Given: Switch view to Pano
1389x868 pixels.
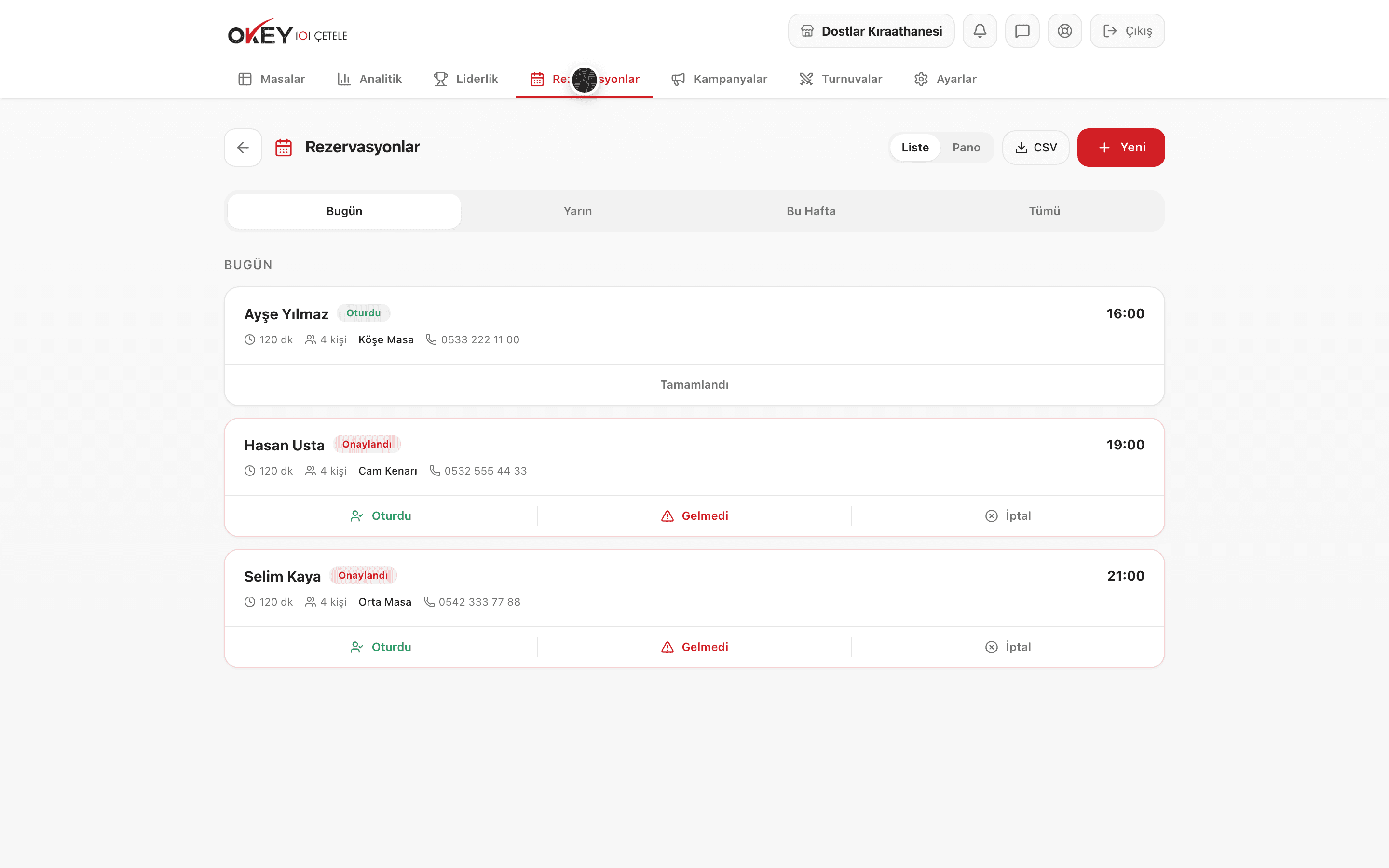Looking at the screenshot, I should point(966,148).
